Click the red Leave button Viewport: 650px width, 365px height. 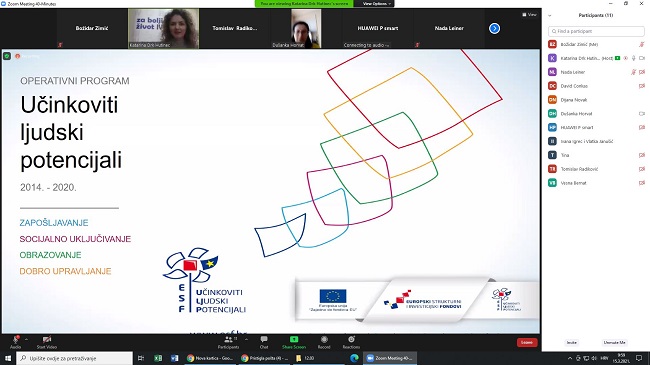point(527,343)
